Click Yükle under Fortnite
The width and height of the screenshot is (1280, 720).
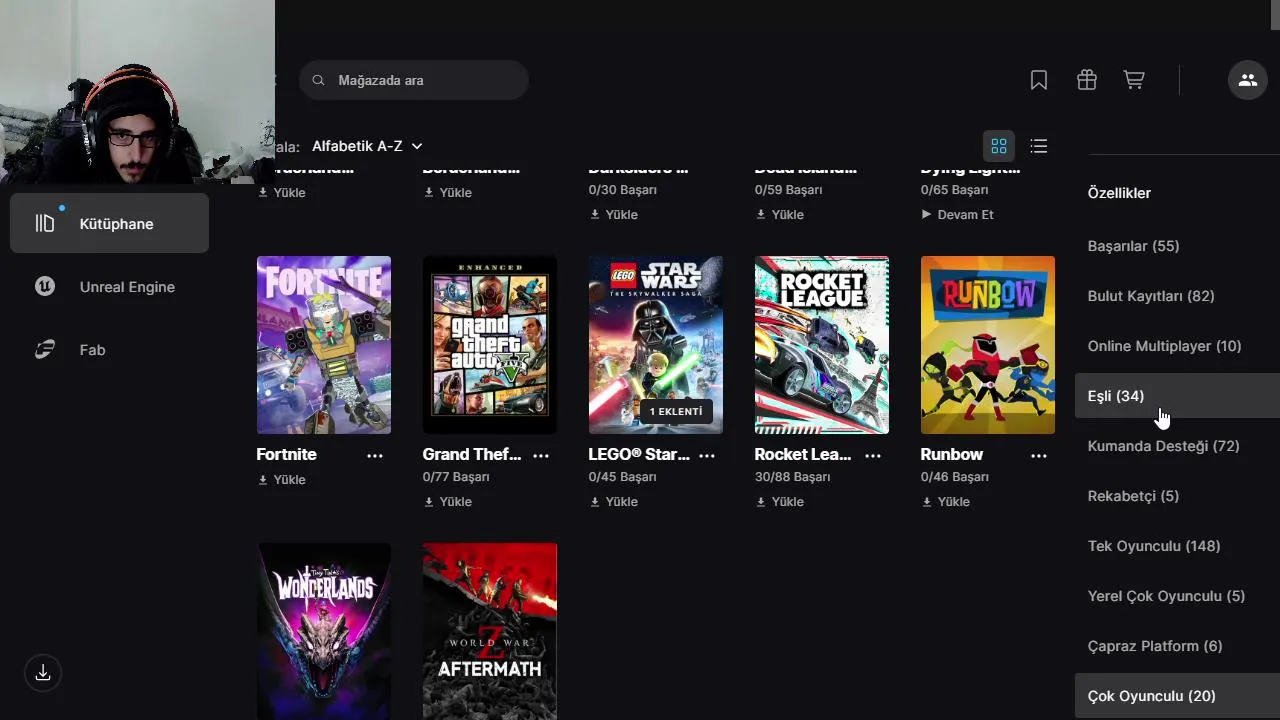281,480
